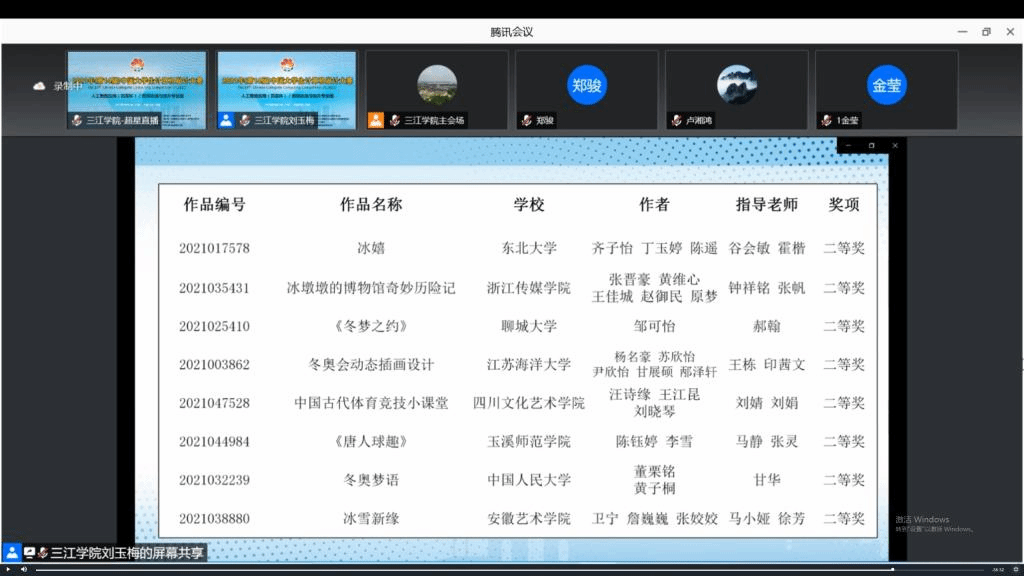The image size is (1024, 576).
Task: Click microphone icon beside 卢湘鸿 name label
Action: tap(676, 120)
